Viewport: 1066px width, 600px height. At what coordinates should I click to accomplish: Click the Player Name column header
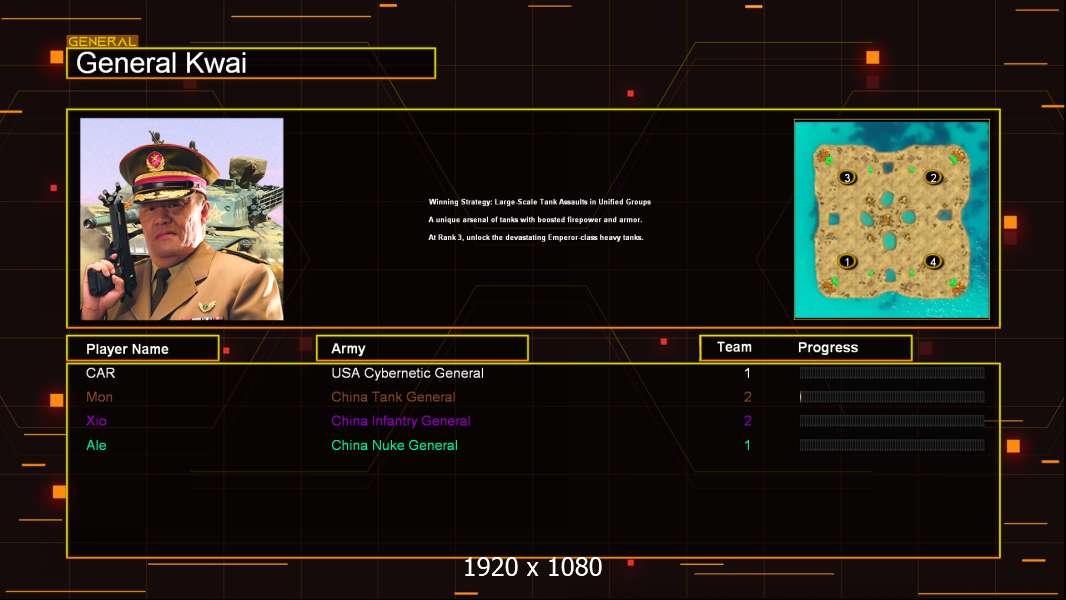(x=143, y=349)
